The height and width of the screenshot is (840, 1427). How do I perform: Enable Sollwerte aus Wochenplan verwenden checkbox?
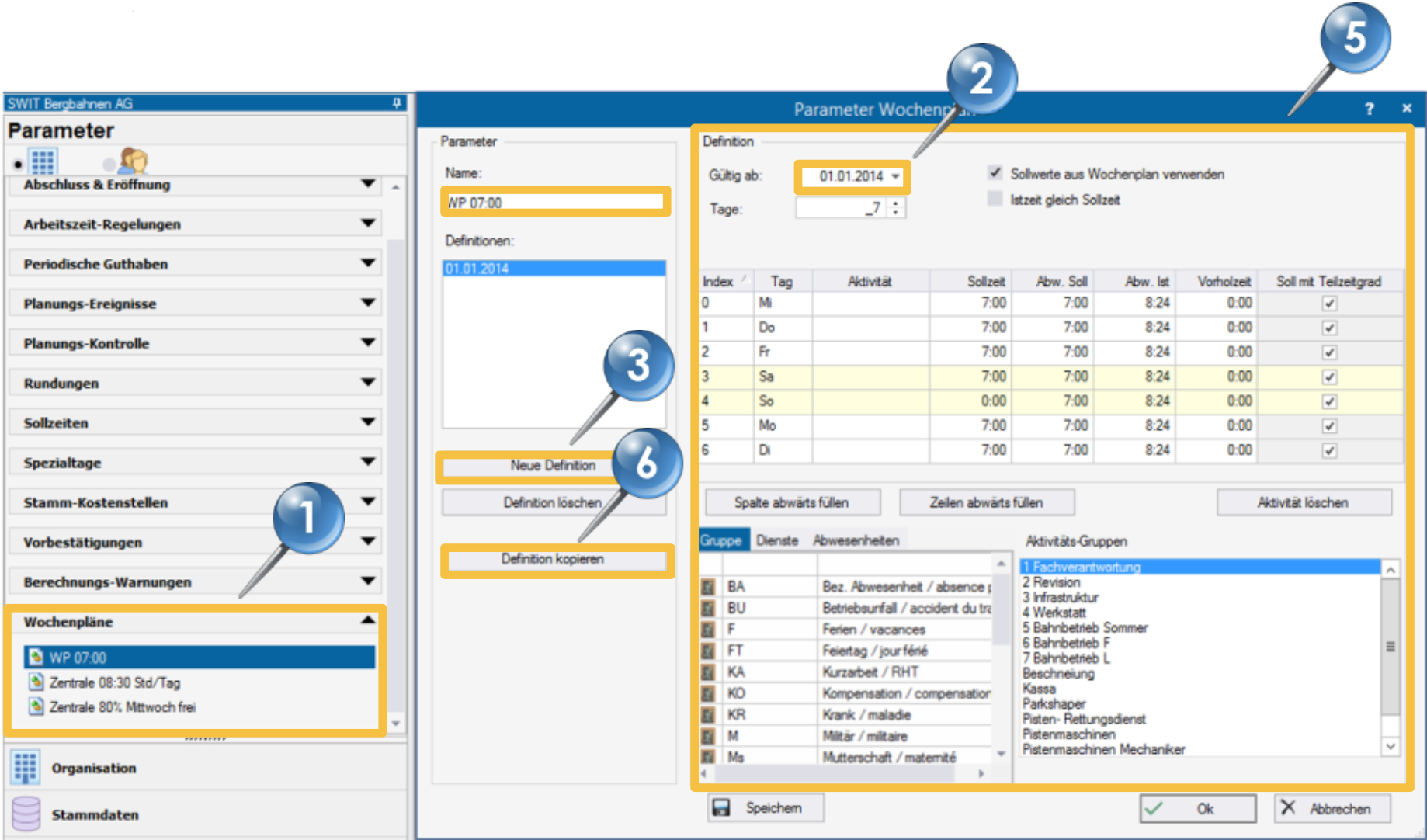tap(995, 173)
